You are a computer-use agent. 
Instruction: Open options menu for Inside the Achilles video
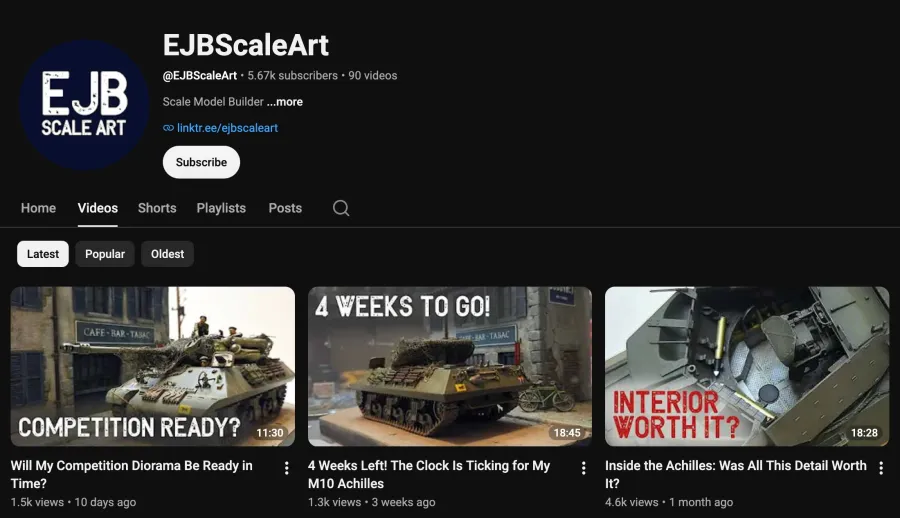881,468
